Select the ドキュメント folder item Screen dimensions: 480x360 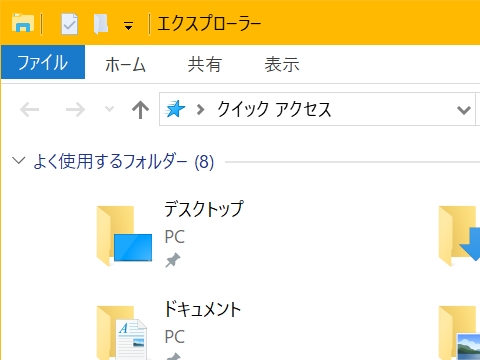pyautogui.click(x=169, y=329)
